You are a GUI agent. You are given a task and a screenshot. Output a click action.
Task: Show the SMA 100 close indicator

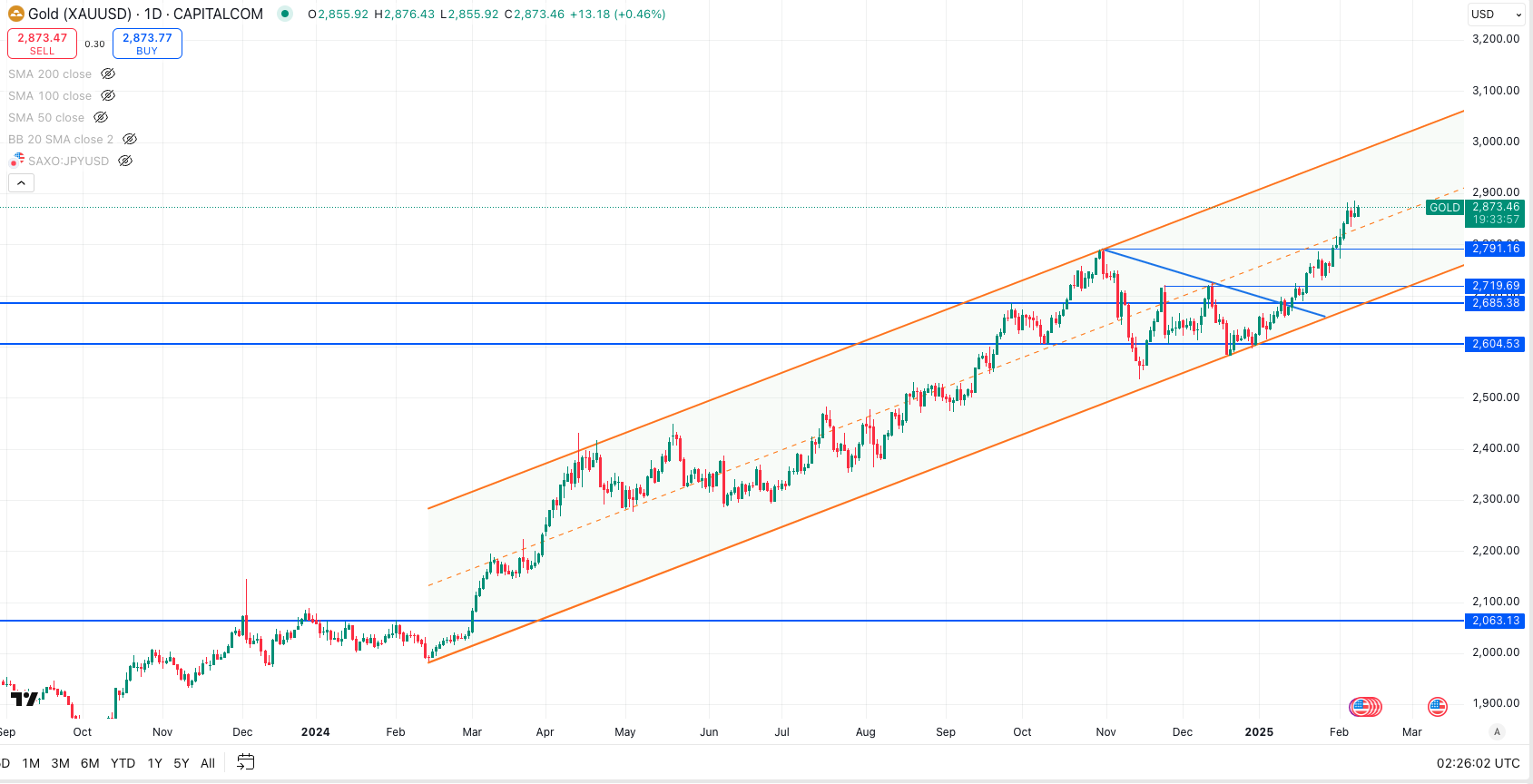(x=108, y=95)
